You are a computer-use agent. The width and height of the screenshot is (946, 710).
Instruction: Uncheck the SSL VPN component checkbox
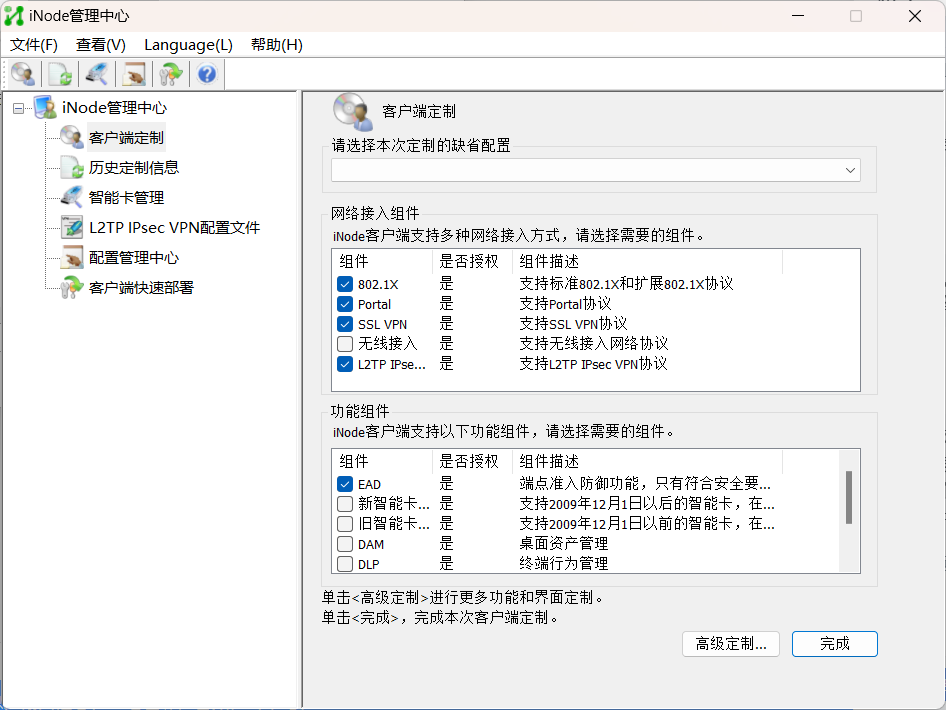(345, 324)
